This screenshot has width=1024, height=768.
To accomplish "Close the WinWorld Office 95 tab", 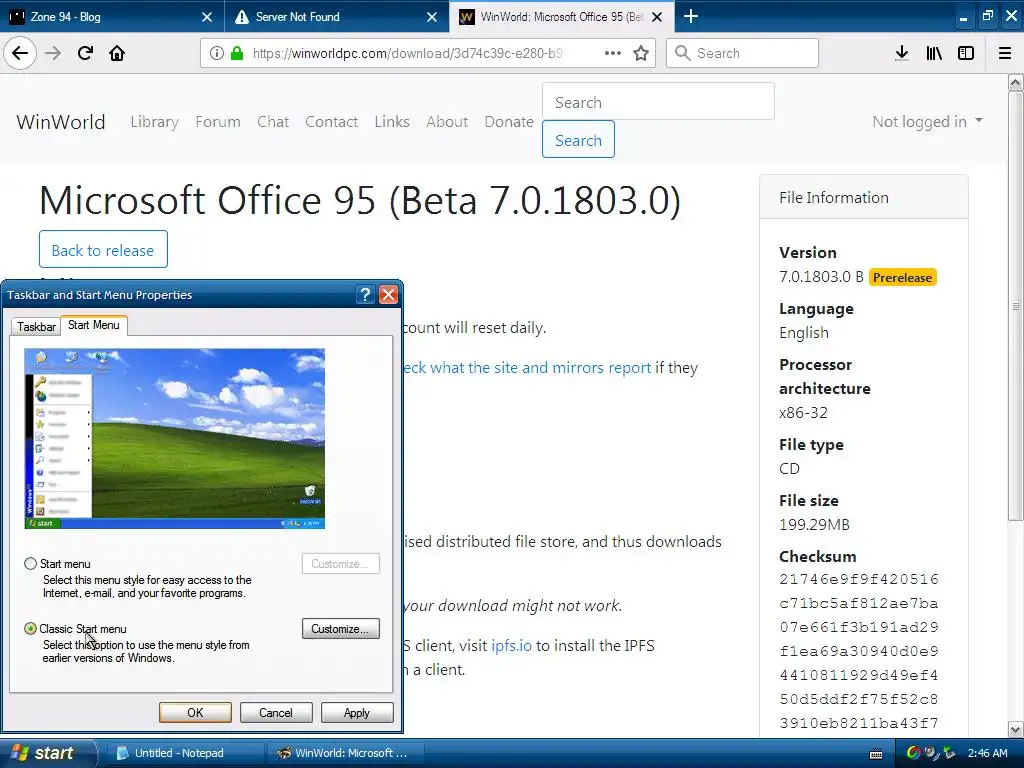I will pyautogui.click(x=658, y=17).
